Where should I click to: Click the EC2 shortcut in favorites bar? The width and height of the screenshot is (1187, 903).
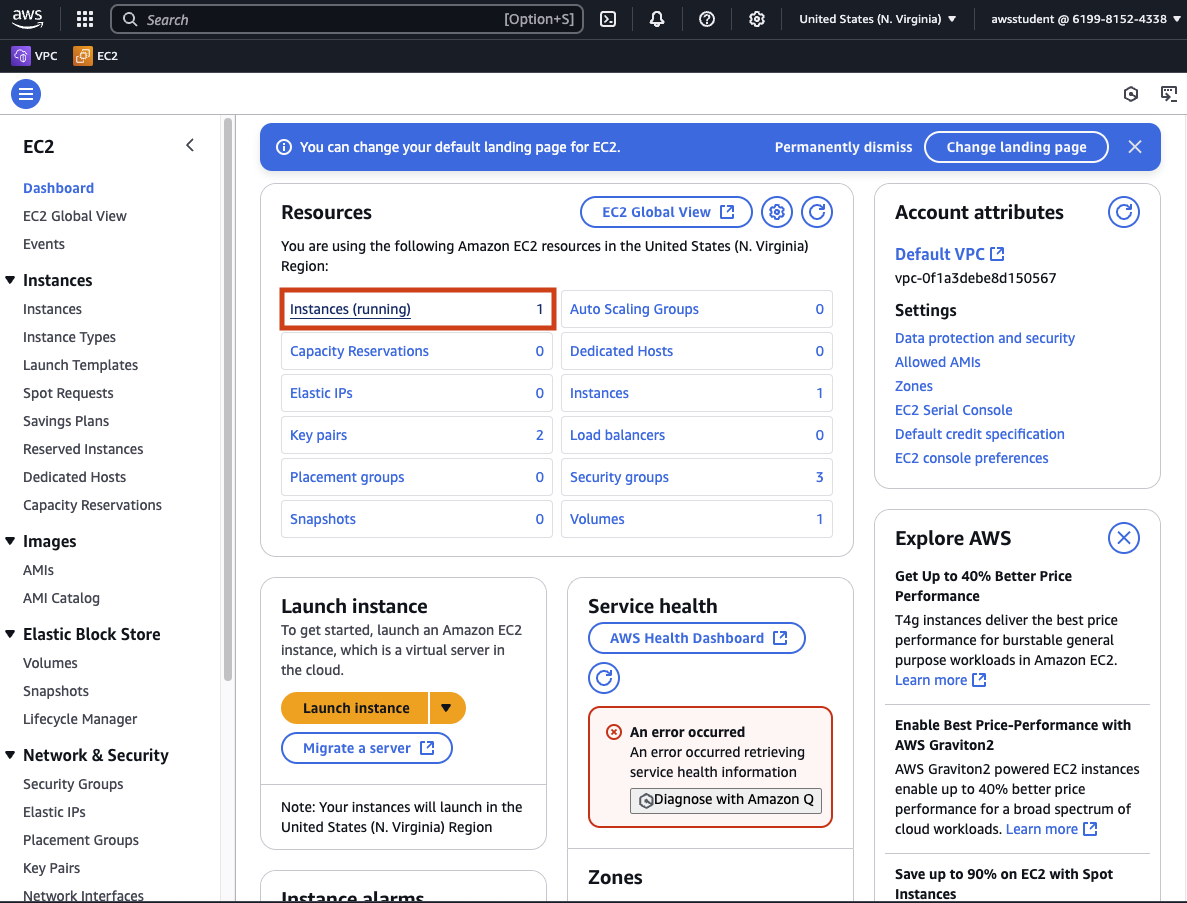96,55
